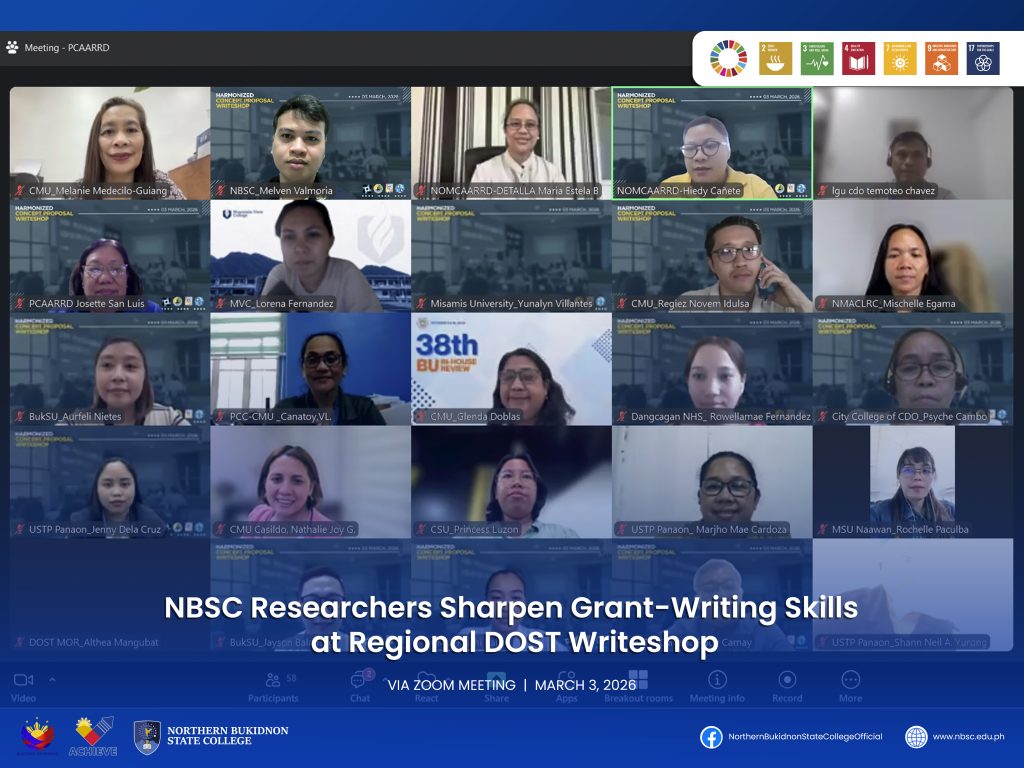Click the SDG 7 Clean Energy icon
The height and width of the screenshot is (768, 1024).
pyautogui.click(x=900, y=58)
